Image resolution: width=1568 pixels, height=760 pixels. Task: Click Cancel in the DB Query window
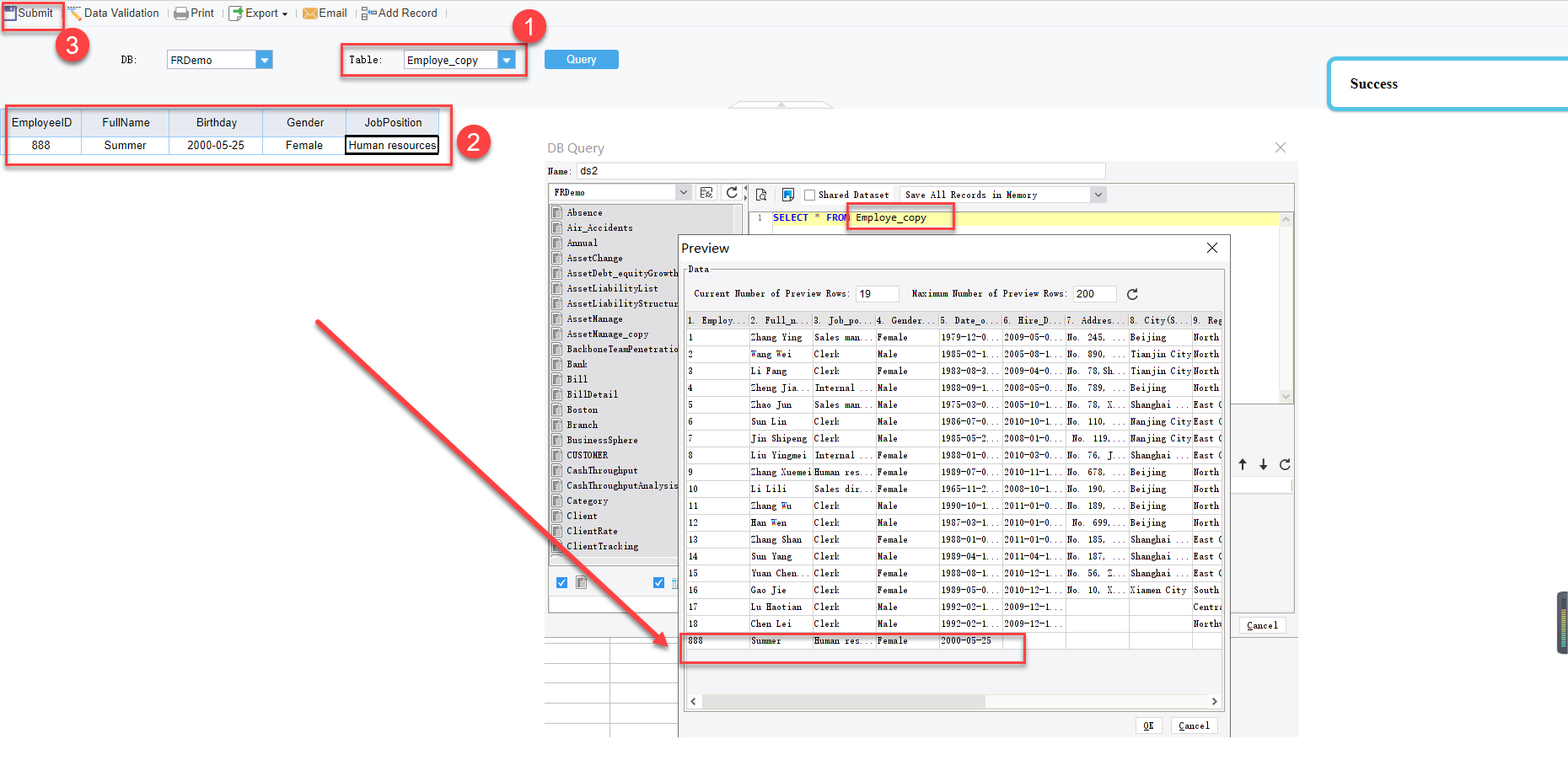(x=1262, y=625)
